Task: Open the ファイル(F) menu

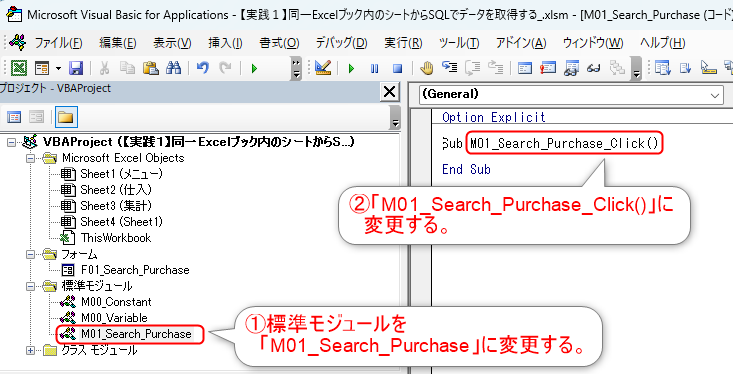Action: (x=58, y=43)
